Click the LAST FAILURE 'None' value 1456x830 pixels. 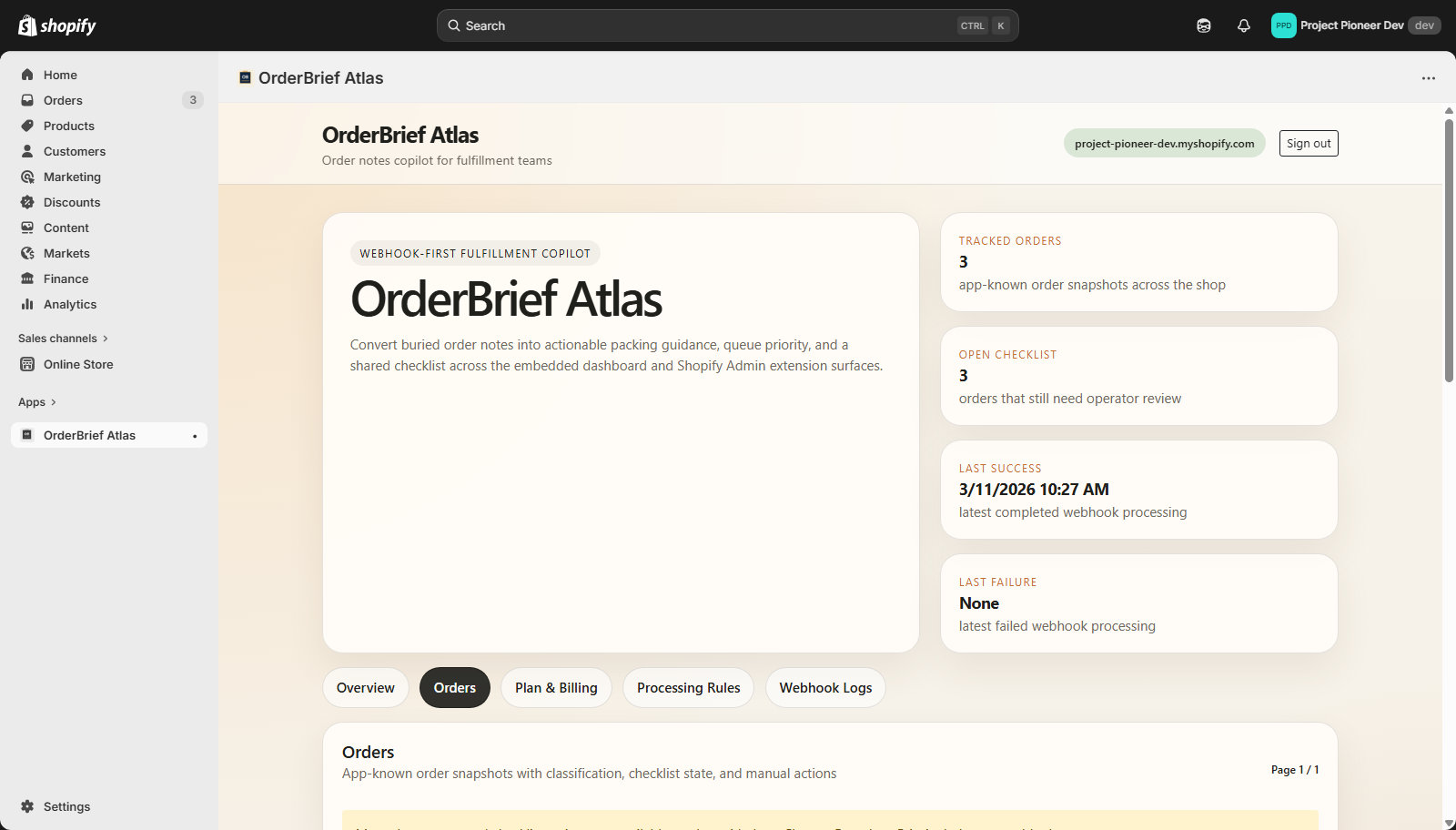click(979, 603)
